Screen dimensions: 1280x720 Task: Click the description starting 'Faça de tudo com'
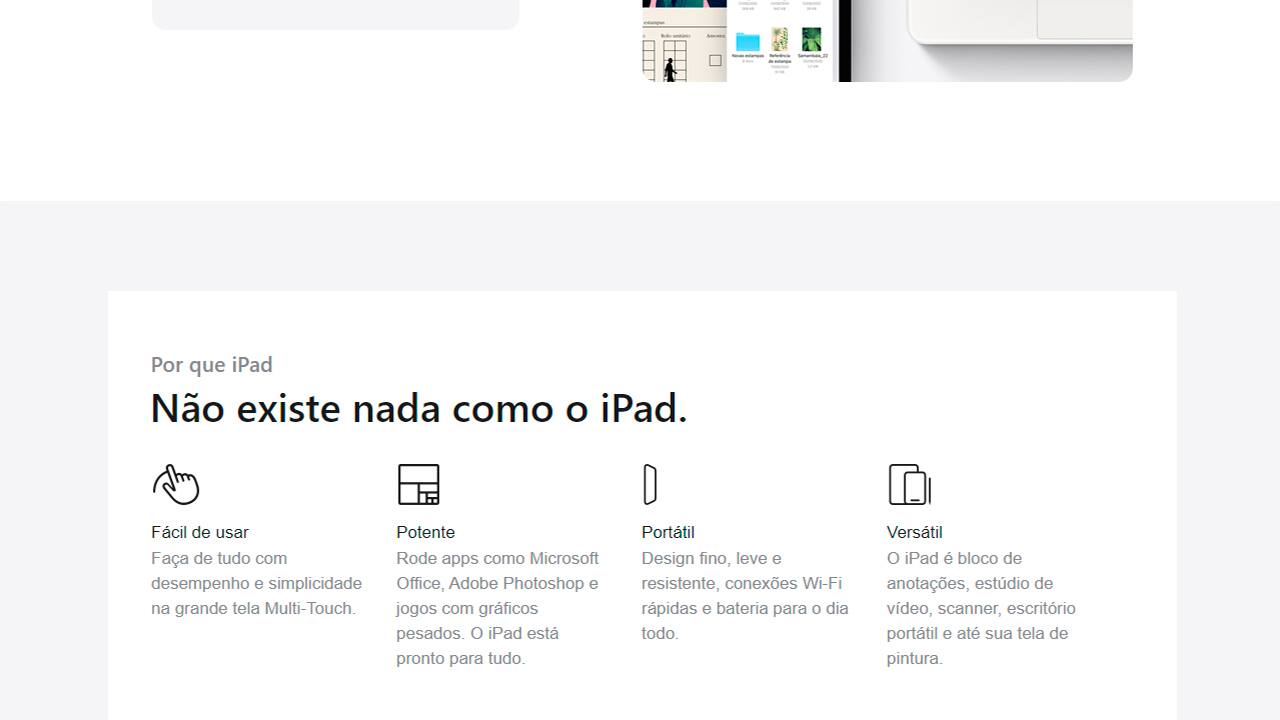point(257,583)
